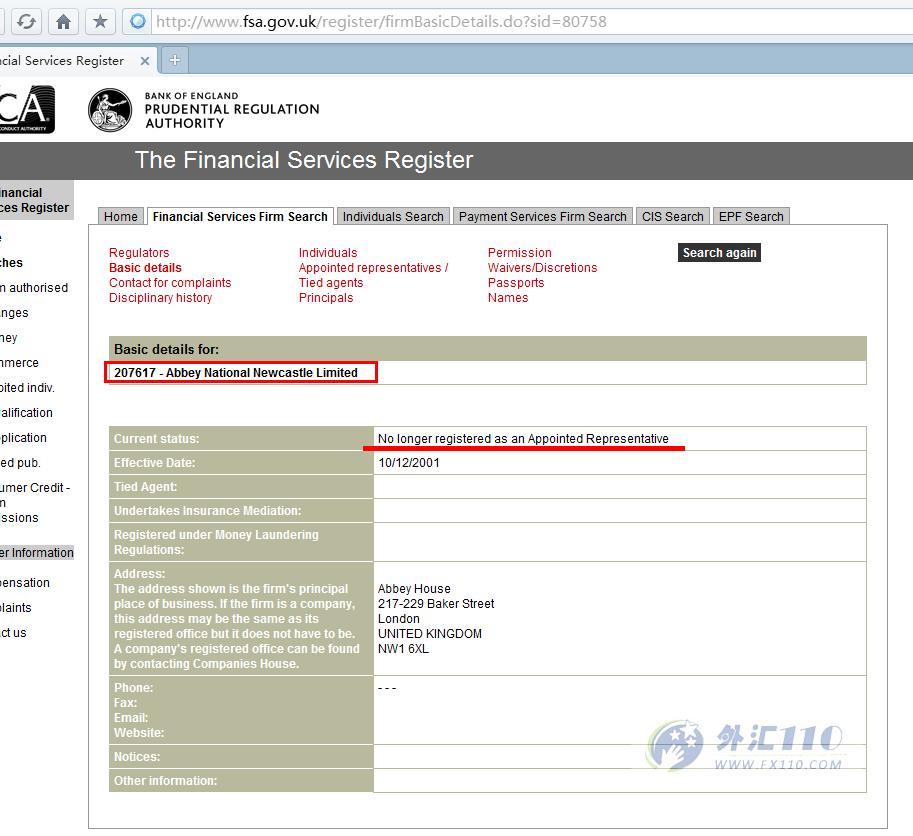
Task: Click sidebar link ending 'ensation'
Action: pos(25,583)
